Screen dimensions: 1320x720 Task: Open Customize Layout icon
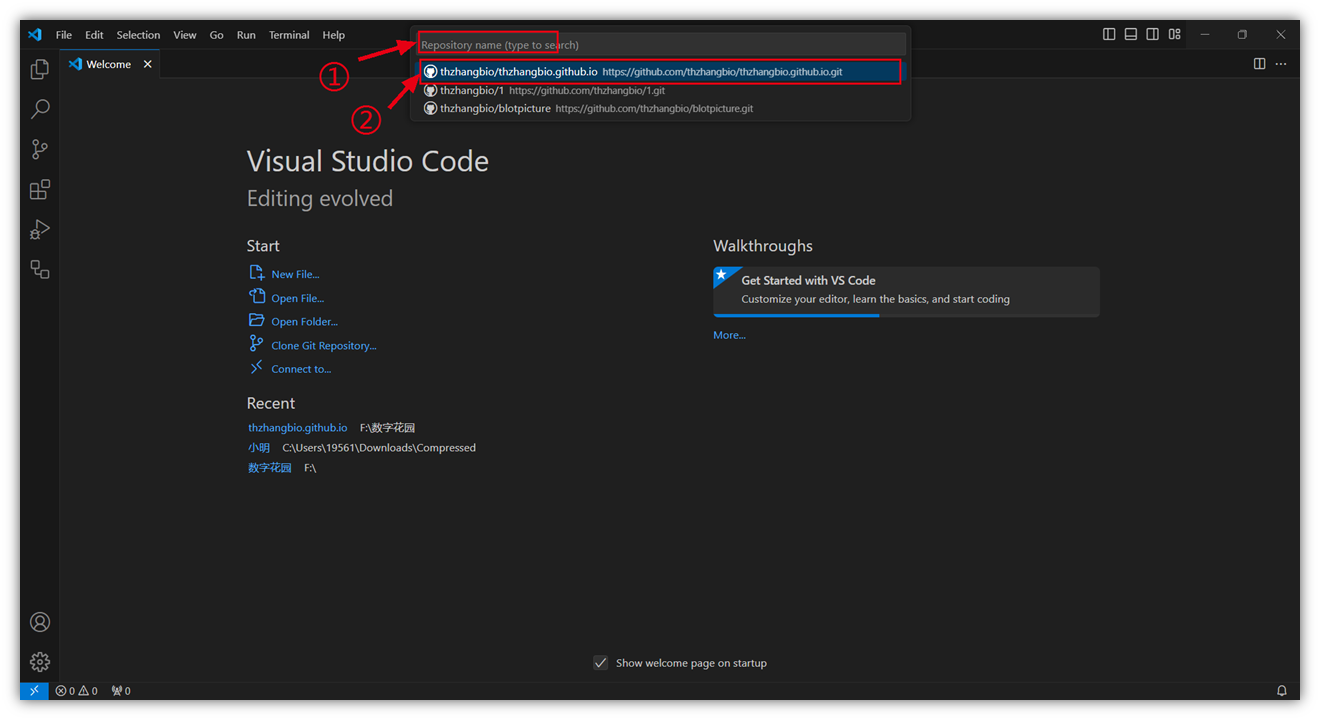(x=1175, y=34)
